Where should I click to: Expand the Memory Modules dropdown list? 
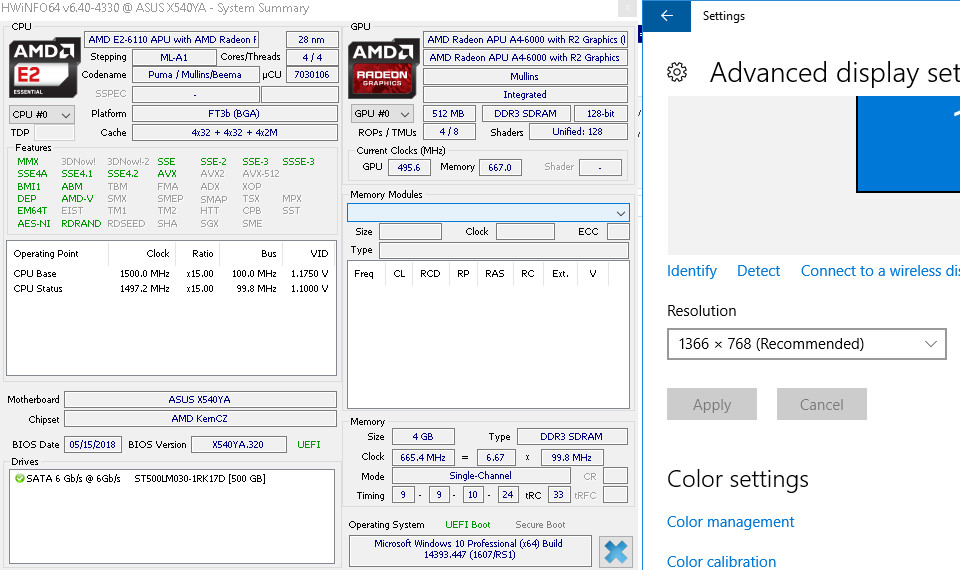pyautogui.click(x=488, y=213)
